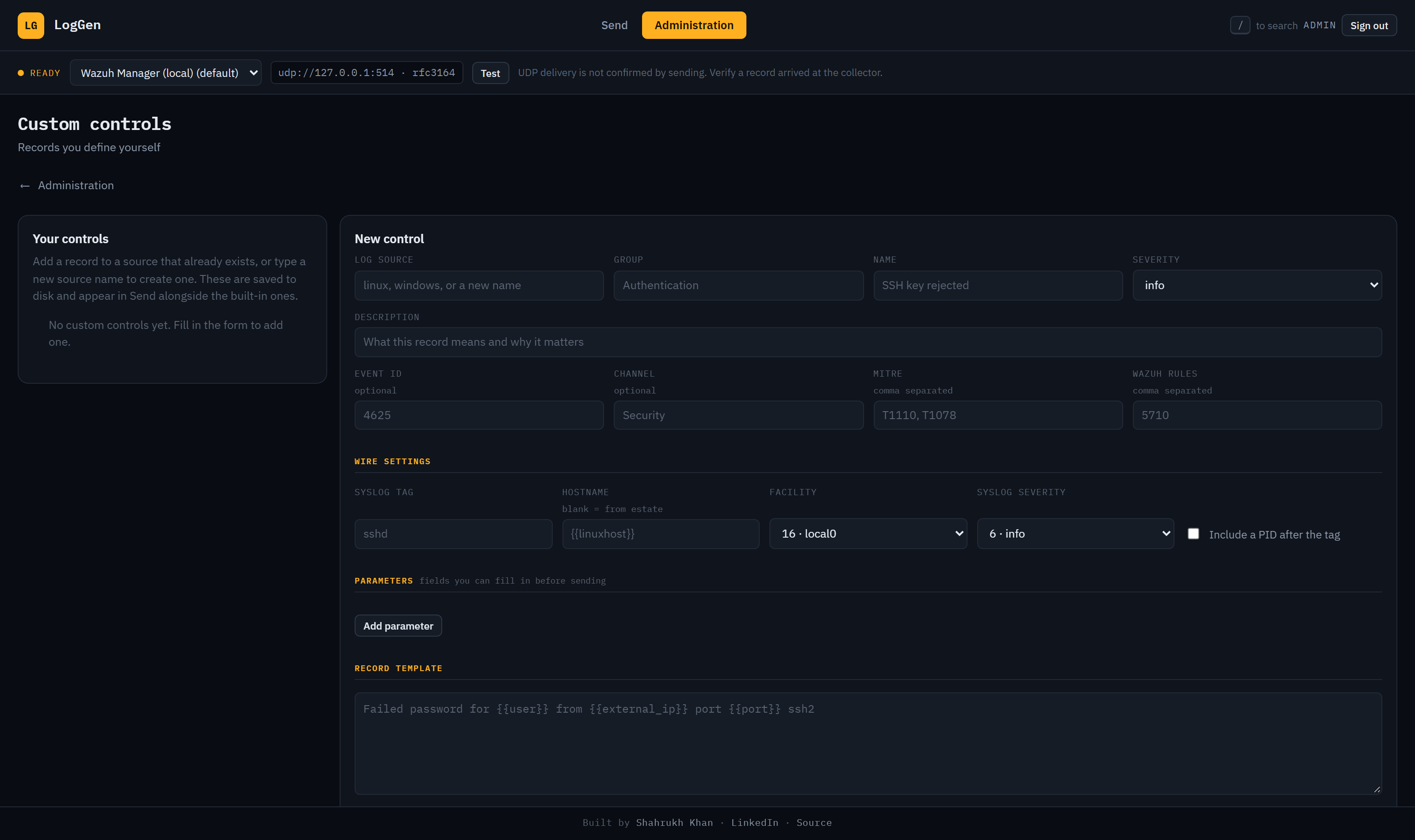Open the Severity info dropdown

coord(1257,285)
